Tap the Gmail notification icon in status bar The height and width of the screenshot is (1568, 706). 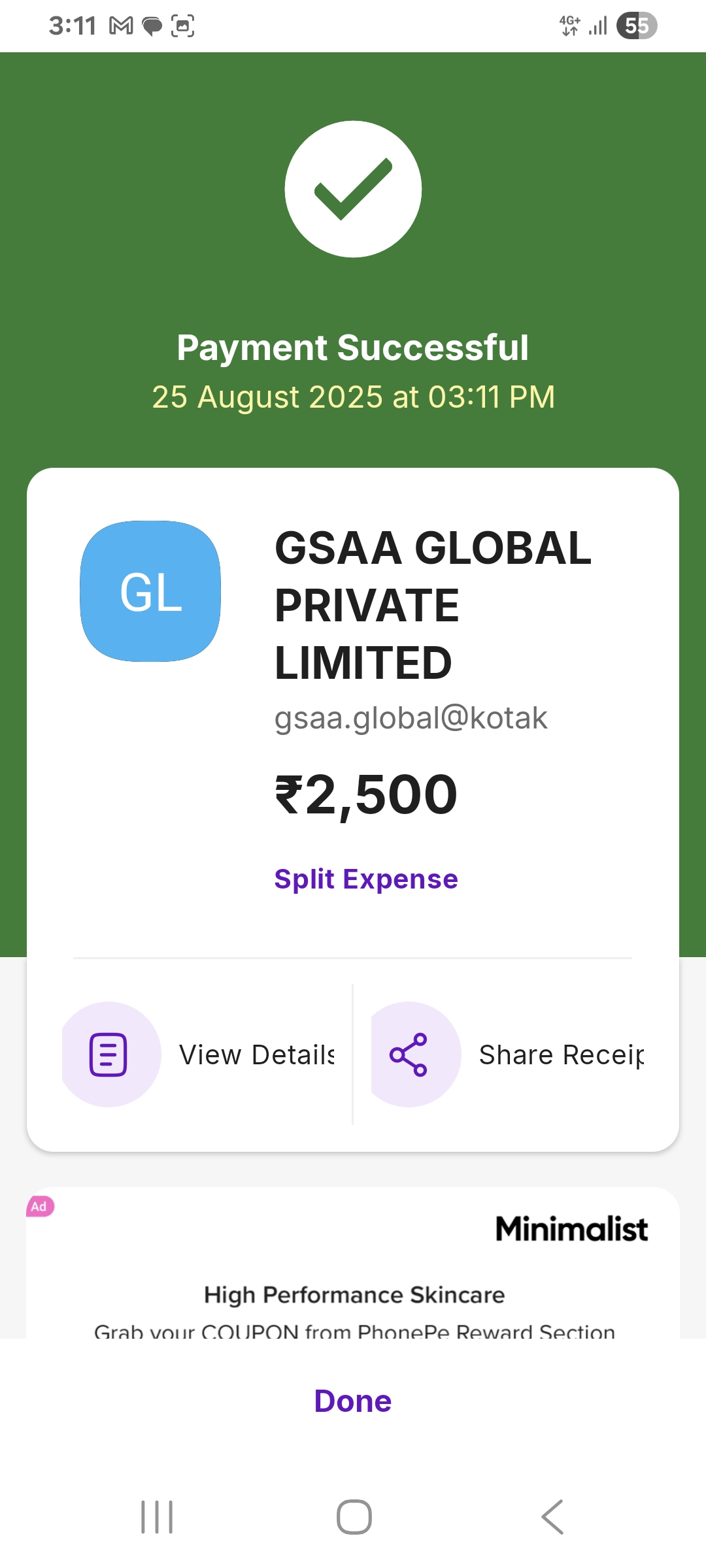[x=121, y=26]
